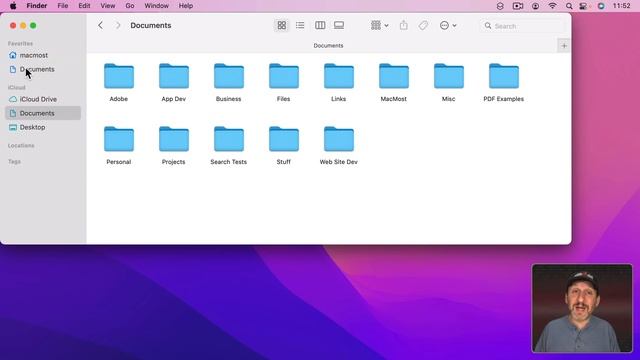Open iCloud Drive in sidebar
Viewport: 640px width, 360px height.
tap(43, 99)
